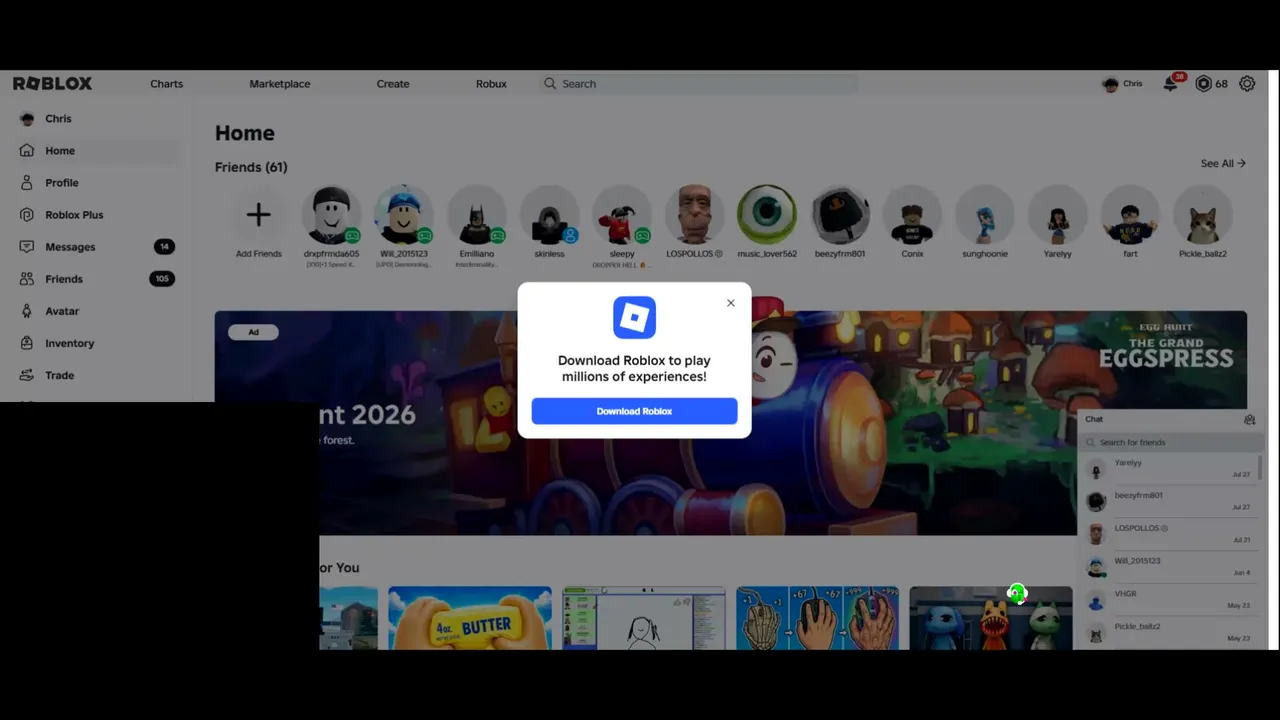Image resolution: width=1280 pixels, height=720 pixels.
Task: Click the Friends icon in the sidebar
Action: (x=27, y=279)
